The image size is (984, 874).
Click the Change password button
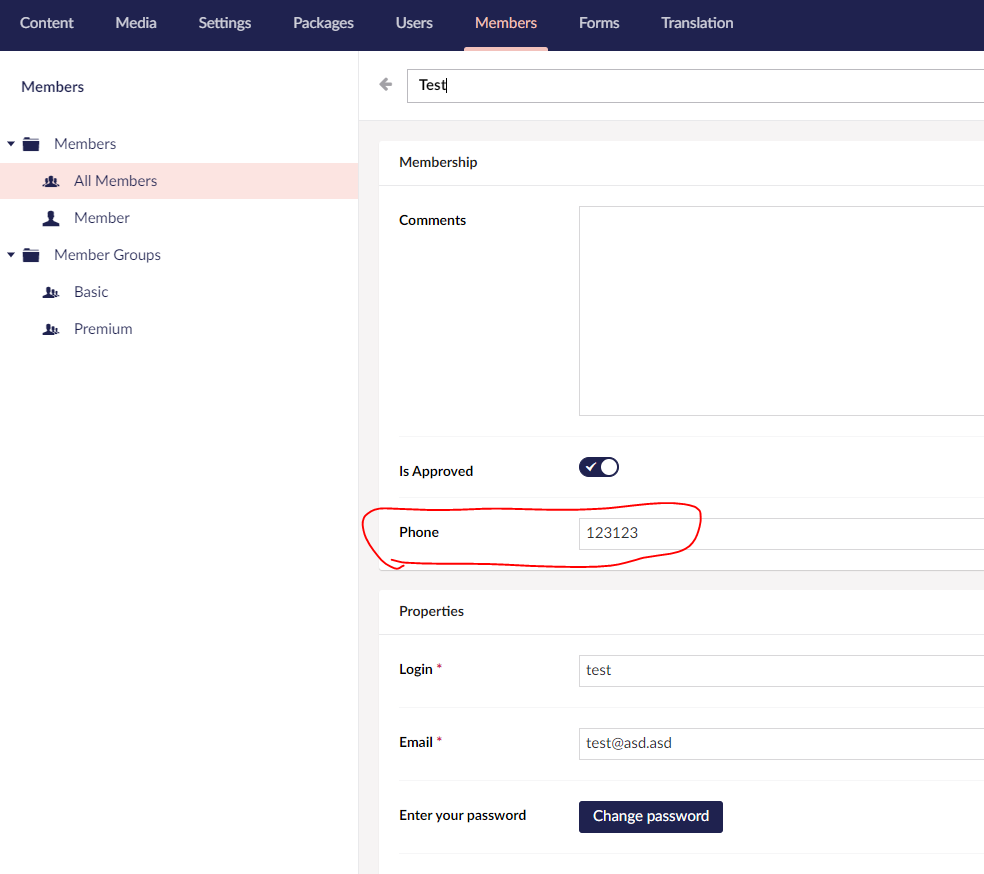tap(650, 816)
